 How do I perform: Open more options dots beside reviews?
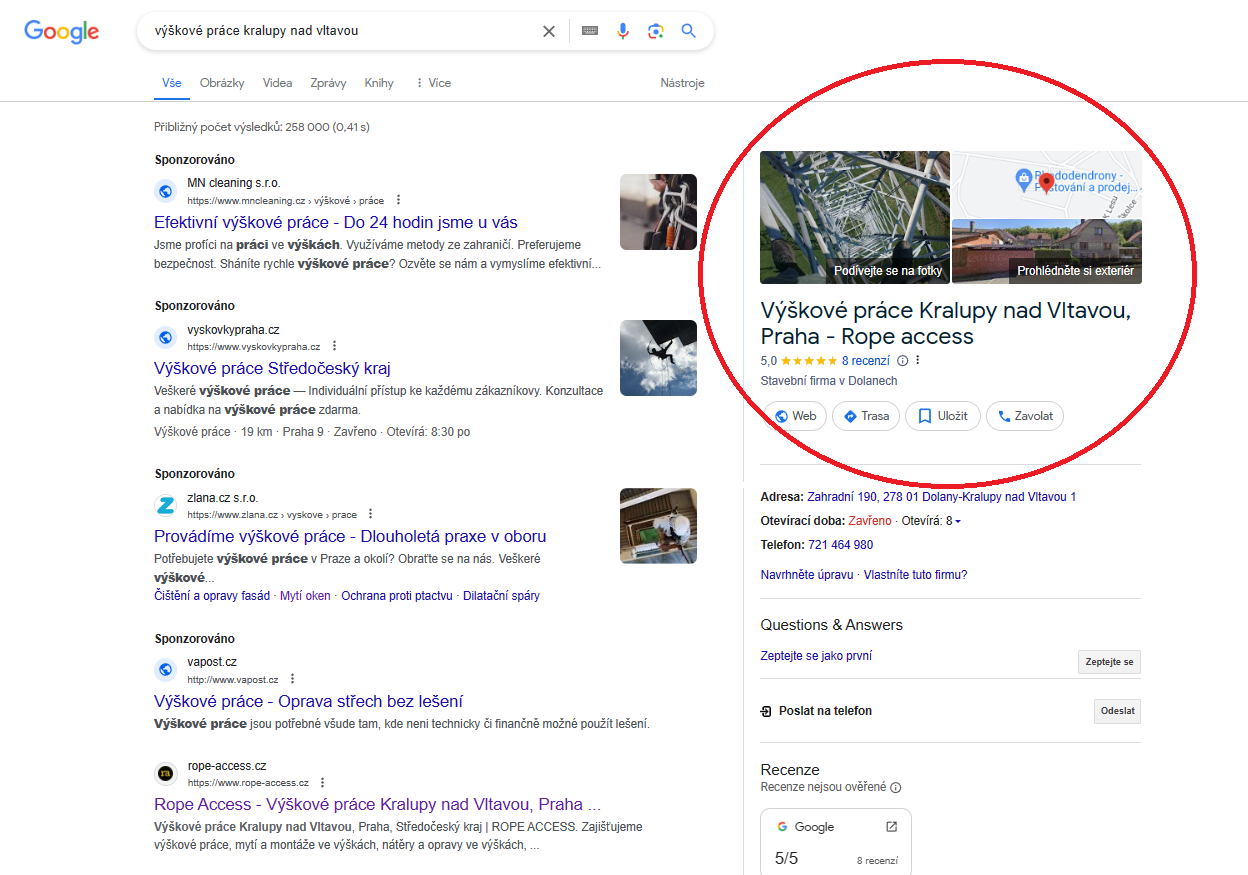[x=917, y=361]
